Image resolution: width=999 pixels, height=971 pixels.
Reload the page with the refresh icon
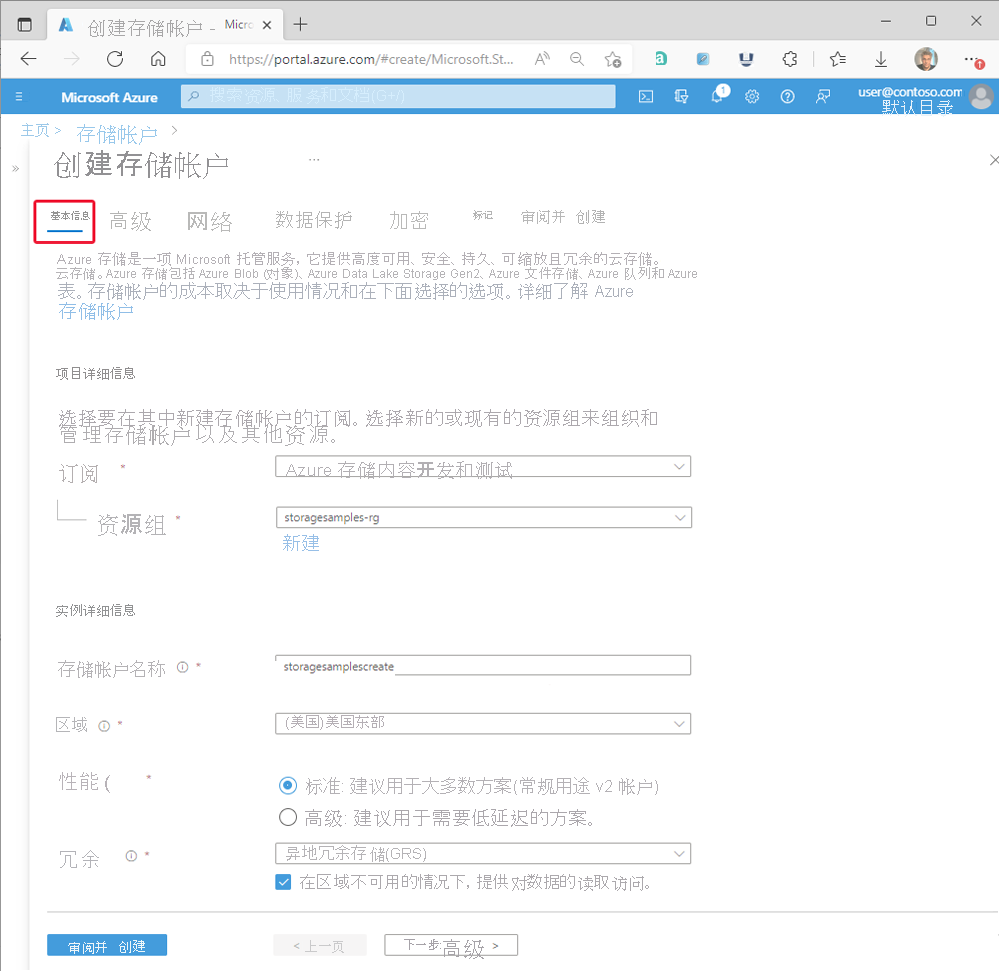click(115, 59)
